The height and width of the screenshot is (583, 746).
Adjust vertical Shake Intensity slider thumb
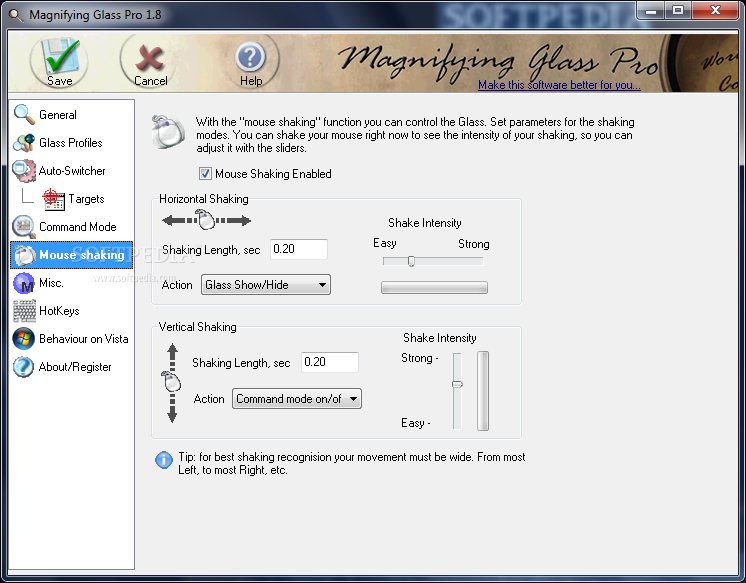(457, 384)
